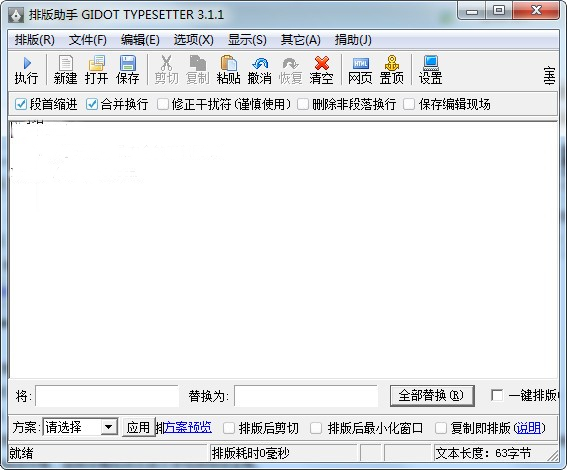Open the 编辑(E) menu
567x470 pixels.
click(140, 40)
